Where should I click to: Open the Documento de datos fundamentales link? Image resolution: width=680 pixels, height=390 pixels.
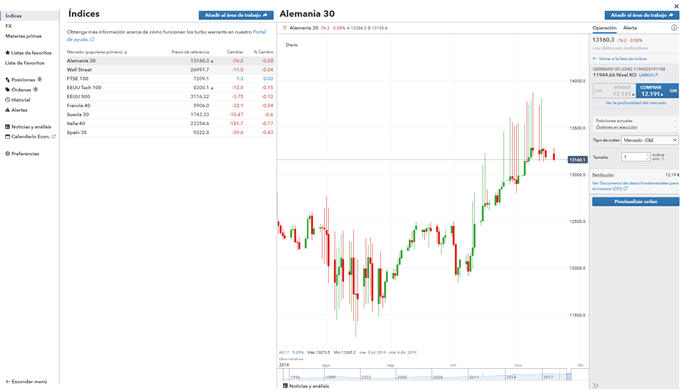coord(635,186)
